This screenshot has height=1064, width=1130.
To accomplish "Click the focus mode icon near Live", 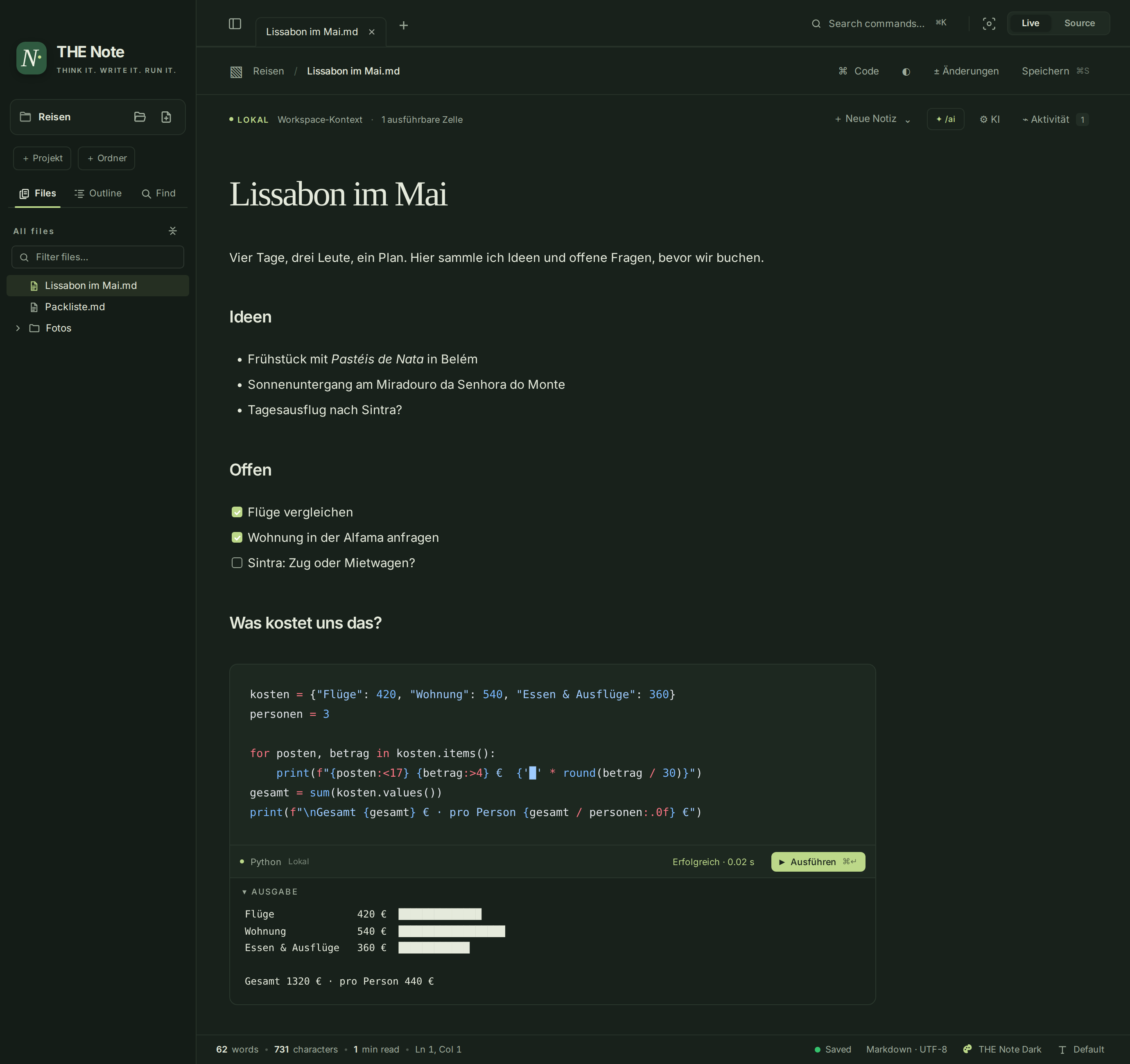I will [989, 23].
